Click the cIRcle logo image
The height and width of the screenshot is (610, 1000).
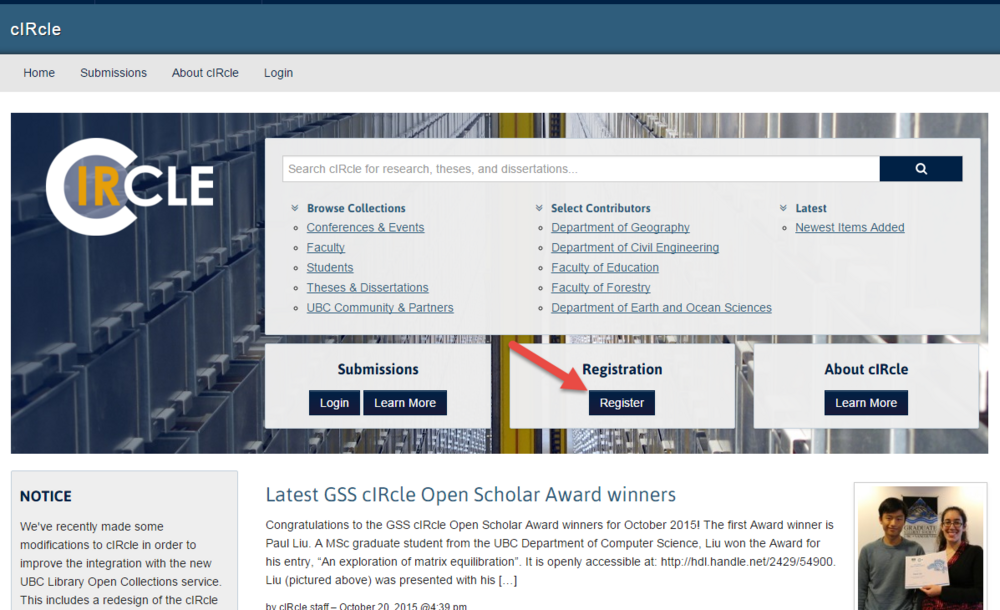(130, 187)
